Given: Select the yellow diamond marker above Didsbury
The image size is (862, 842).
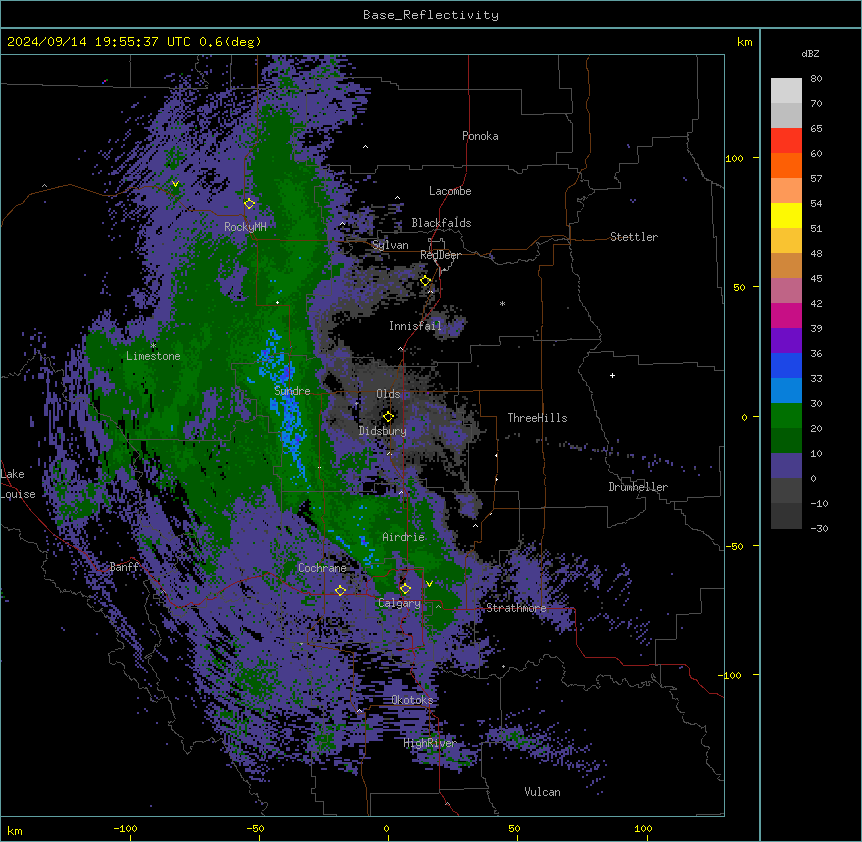Looking at the screenshot, I should (x=389, y=416).
